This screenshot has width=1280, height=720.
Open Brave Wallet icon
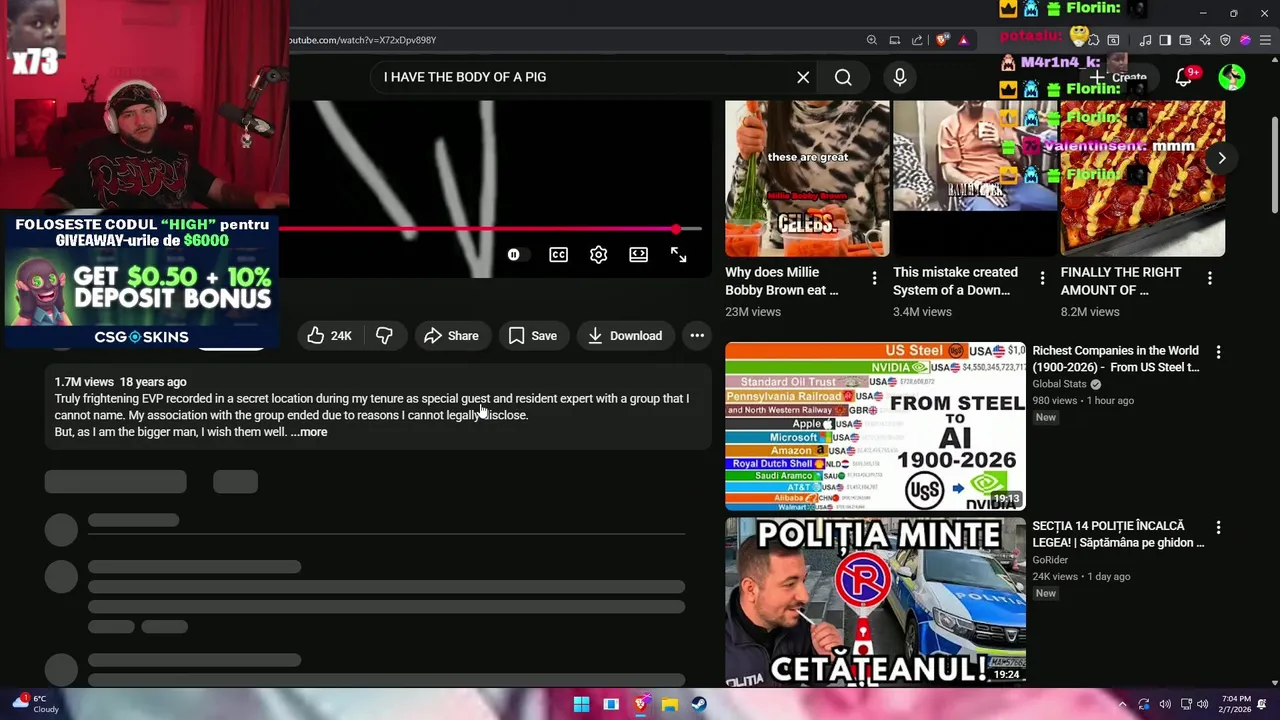coord(1186,40)
